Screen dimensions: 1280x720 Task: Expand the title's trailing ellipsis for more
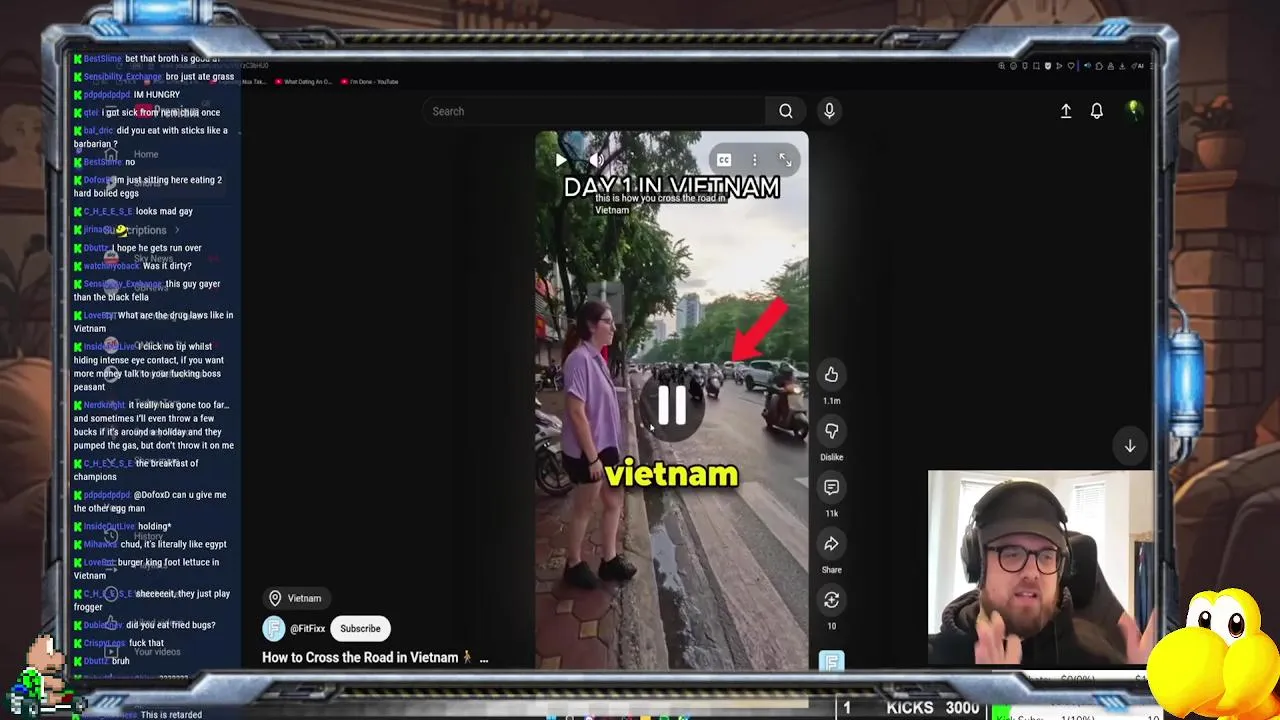(484, 658)
